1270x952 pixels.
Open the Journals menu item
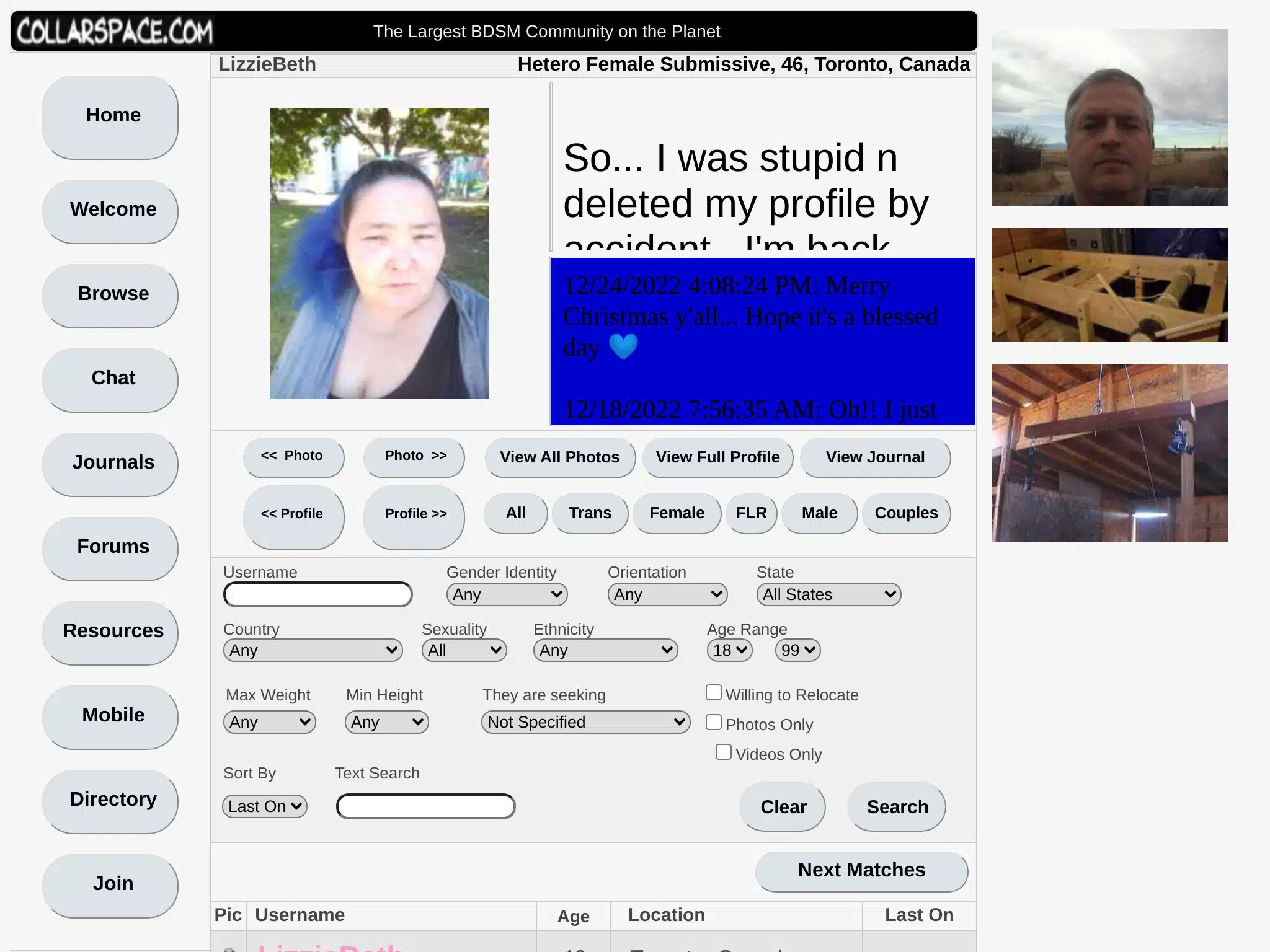click(x=113, y=463)
